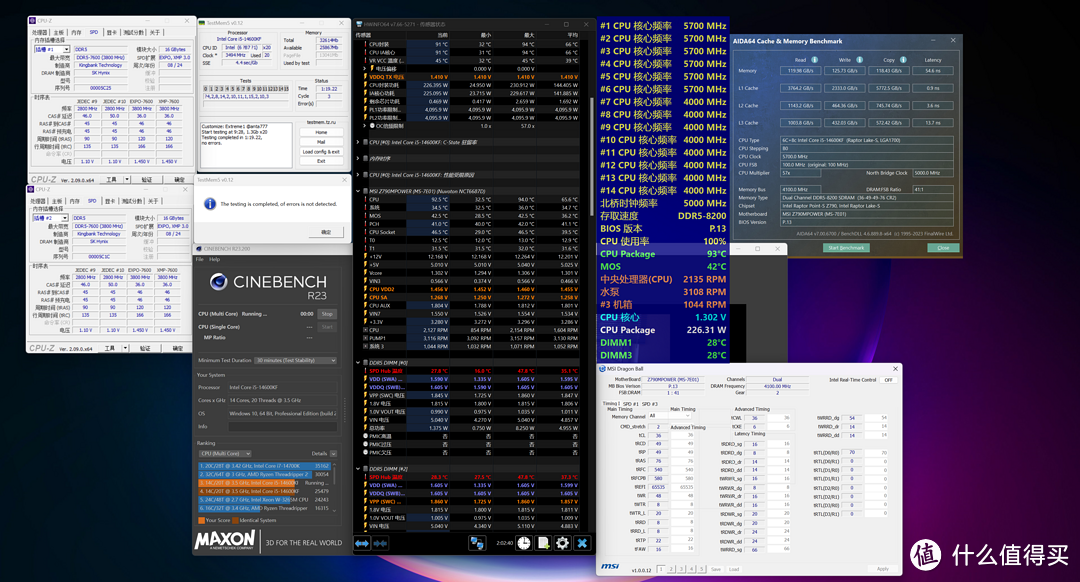The width and height of the screenshot is (1080, 582).
Task: Reset HWiNFO timer with the clock icon
Action: pyautogui.click(x=524, y=543)
